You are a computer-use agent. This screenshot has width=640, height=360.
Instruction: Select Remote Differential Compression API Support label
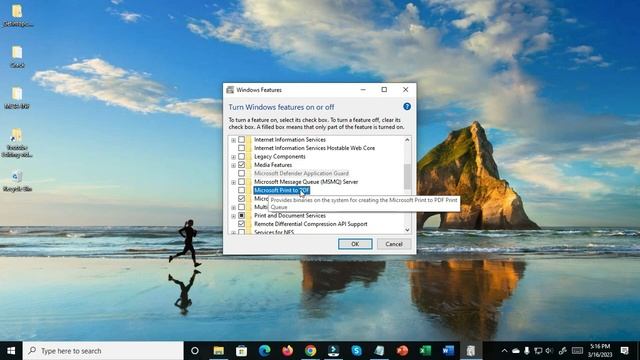pyautogui.click(x=311, y=224)
